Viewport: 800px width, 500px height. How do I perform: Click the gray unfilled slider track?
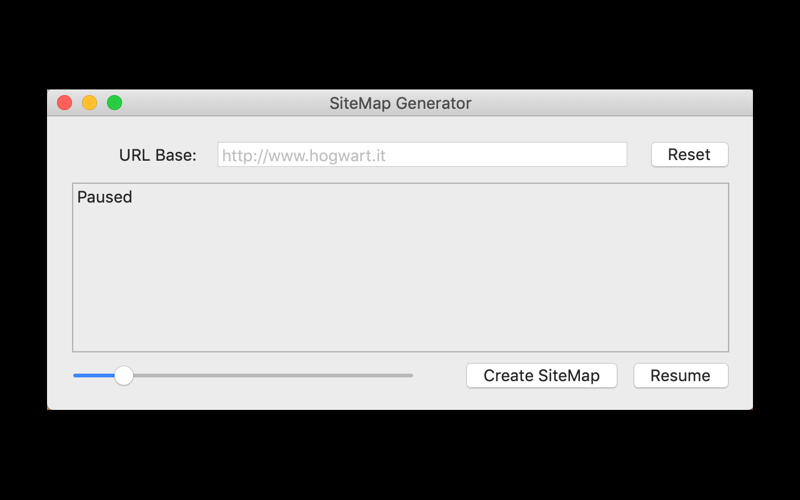pyautogui.click(x=273, y=376)
